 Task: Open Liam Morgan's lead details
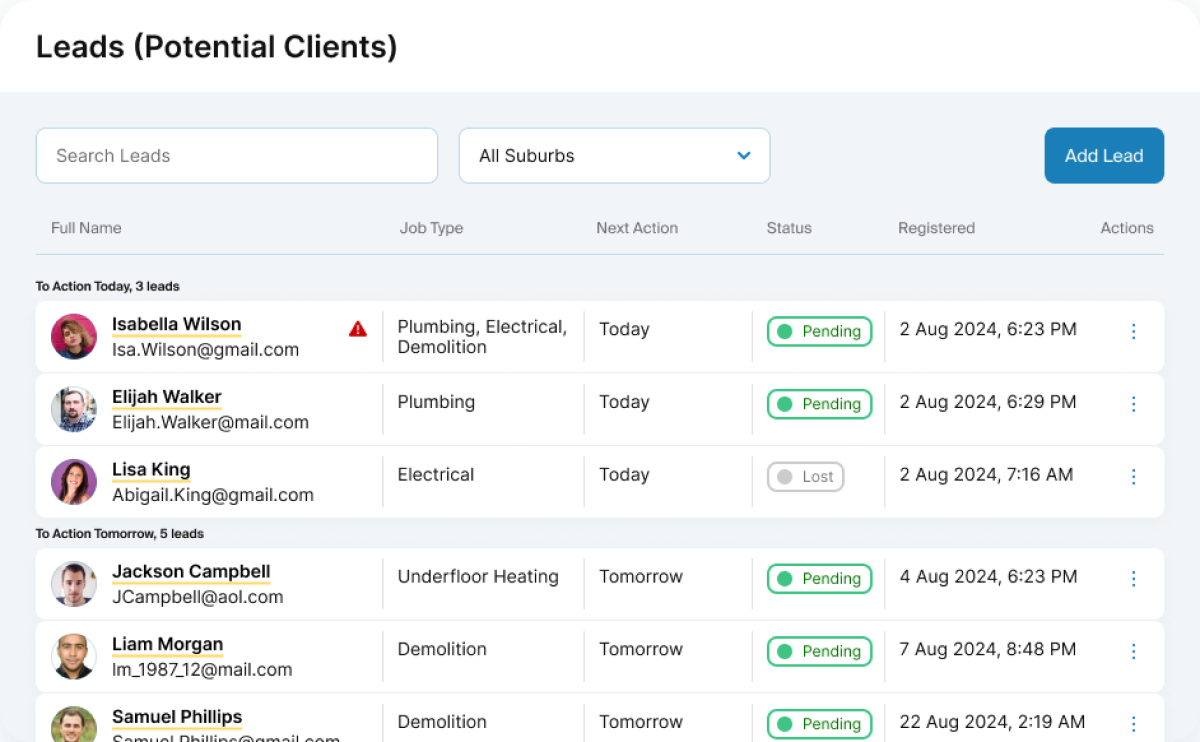click(x=167, y=644)
